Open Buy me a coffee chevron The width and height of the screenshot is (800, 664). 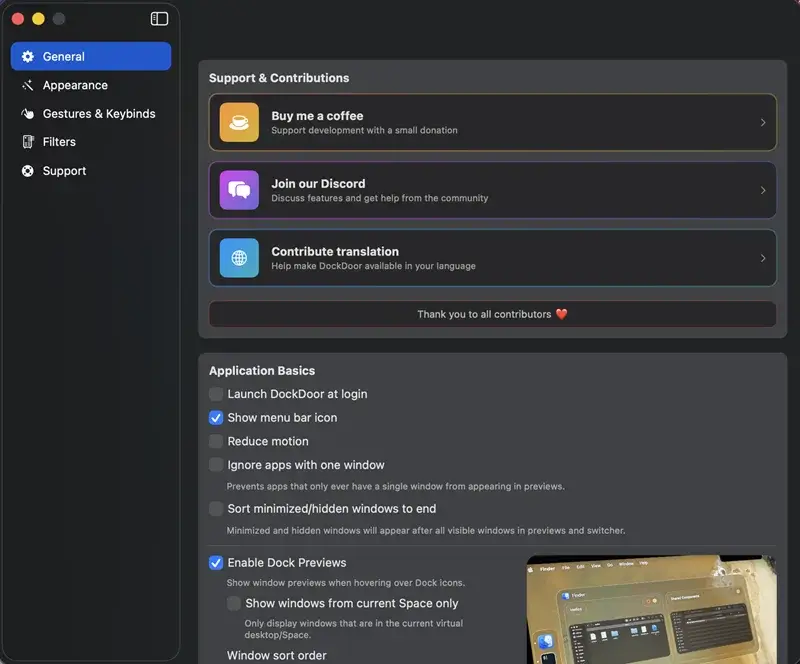[763, 123]
